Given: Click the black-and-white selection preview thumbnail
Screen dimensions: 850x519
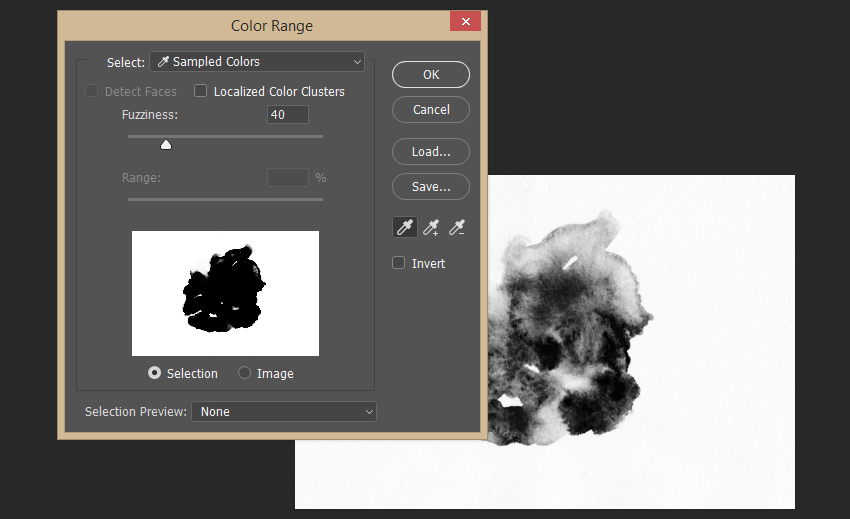Looking at the screenshot, I should [x=225, y=293].
